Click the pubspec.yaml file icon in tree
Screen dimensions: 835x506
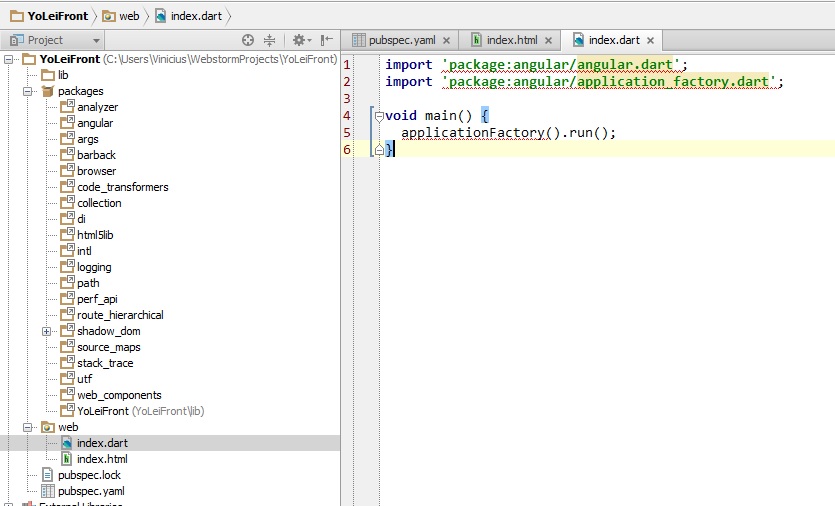pos(48,491)
